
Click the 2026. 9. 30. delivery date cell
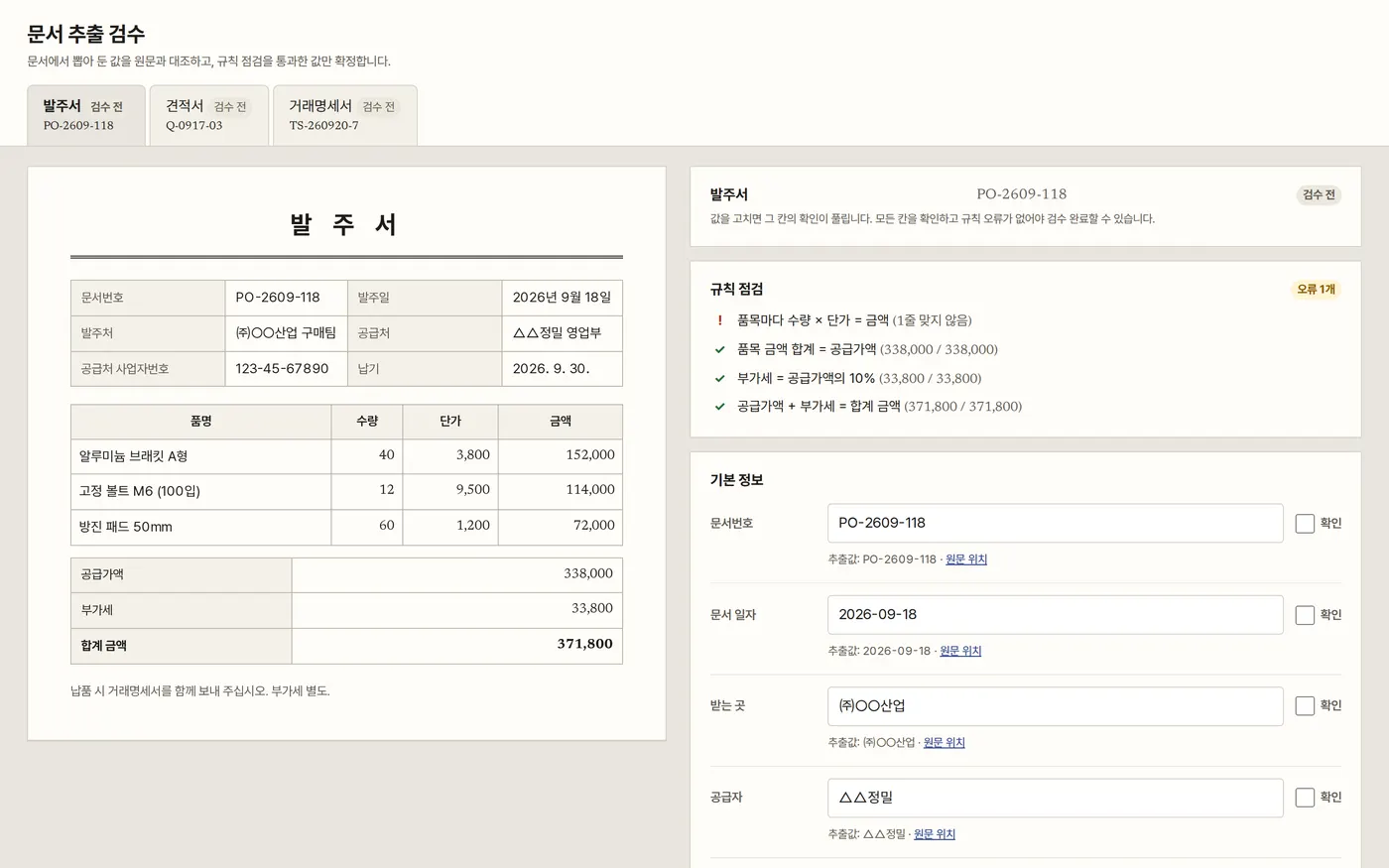tap(563, 368)
